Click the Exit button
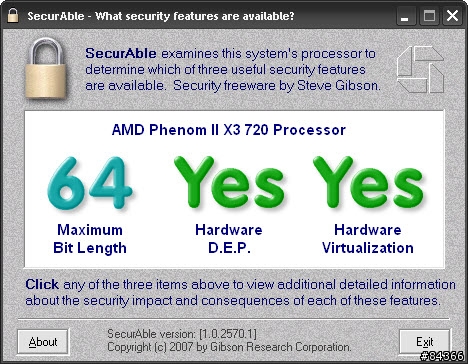The height and width of the screenshot is (364, 468). pyautogui.click(x=424, y=342)
